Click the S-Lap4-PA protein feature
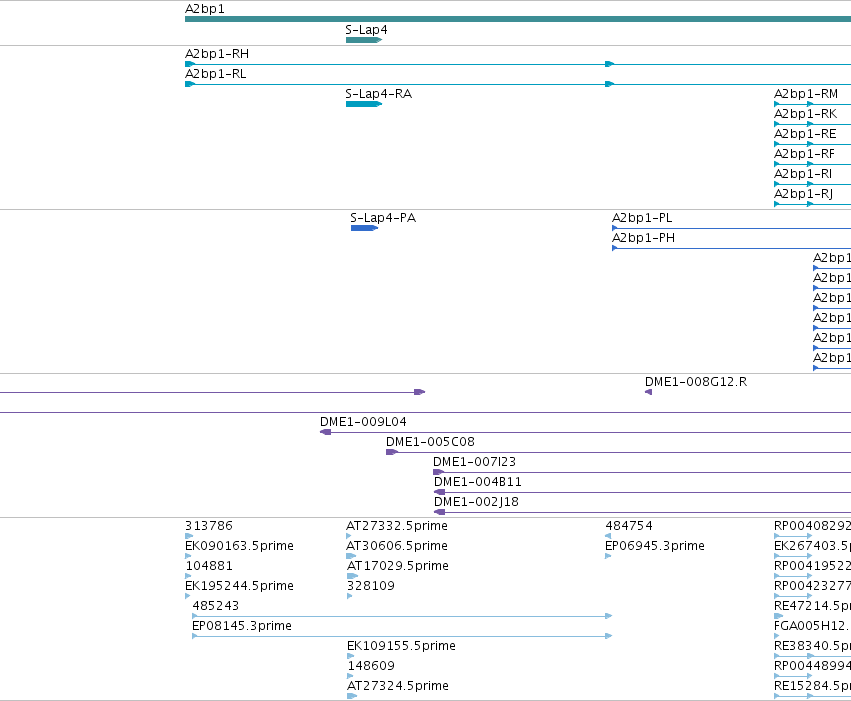The width and height of the screenshot is (851, 701). 365,228
